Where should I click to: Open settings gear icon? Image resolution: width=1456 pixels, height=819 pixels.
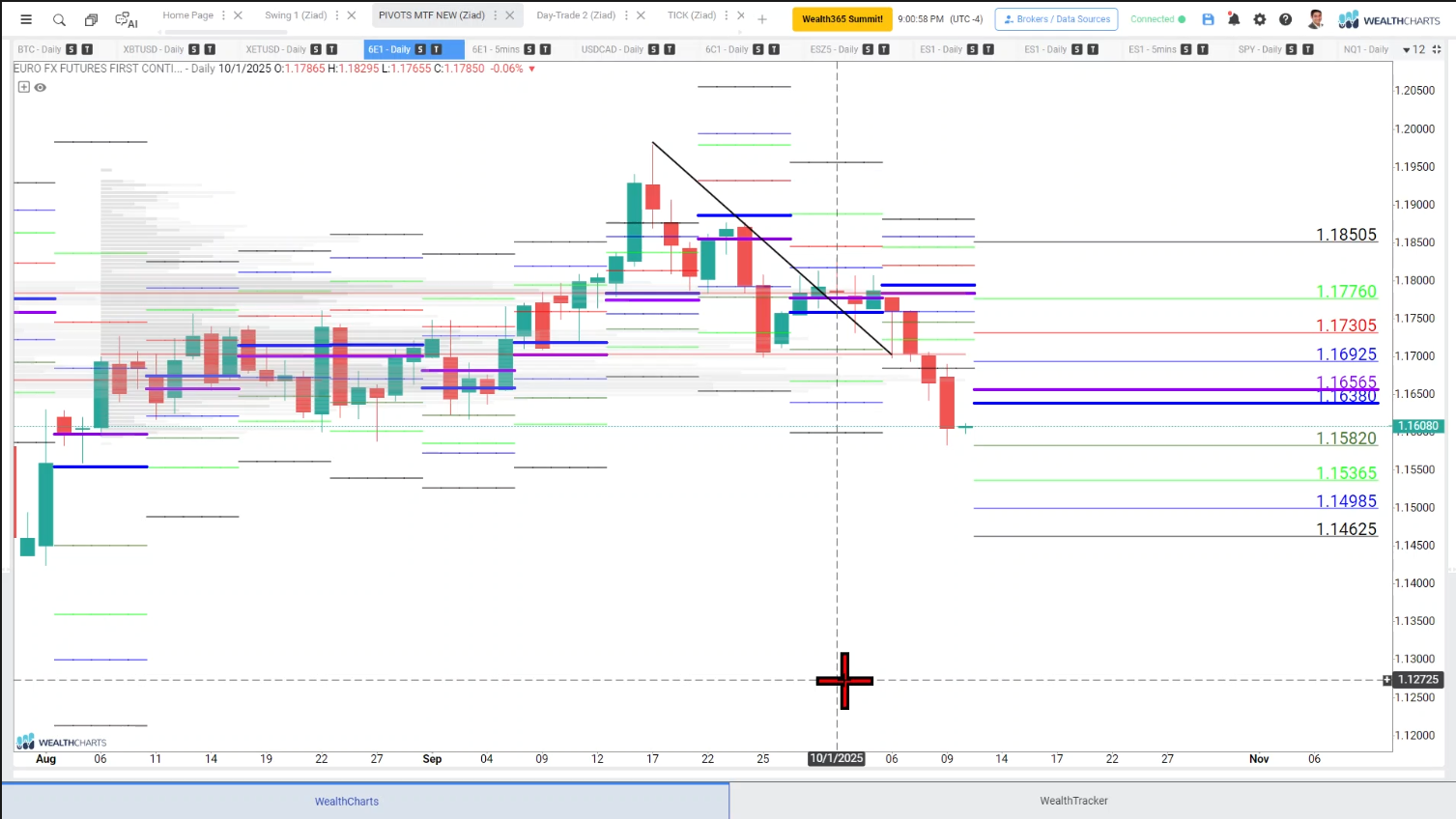click(x=1260, y=19)
